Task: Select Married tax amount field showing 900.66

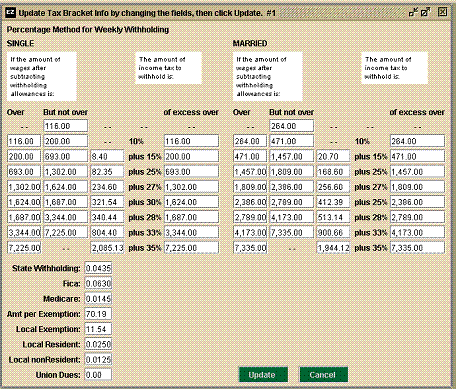Action: tap(333, 232)
